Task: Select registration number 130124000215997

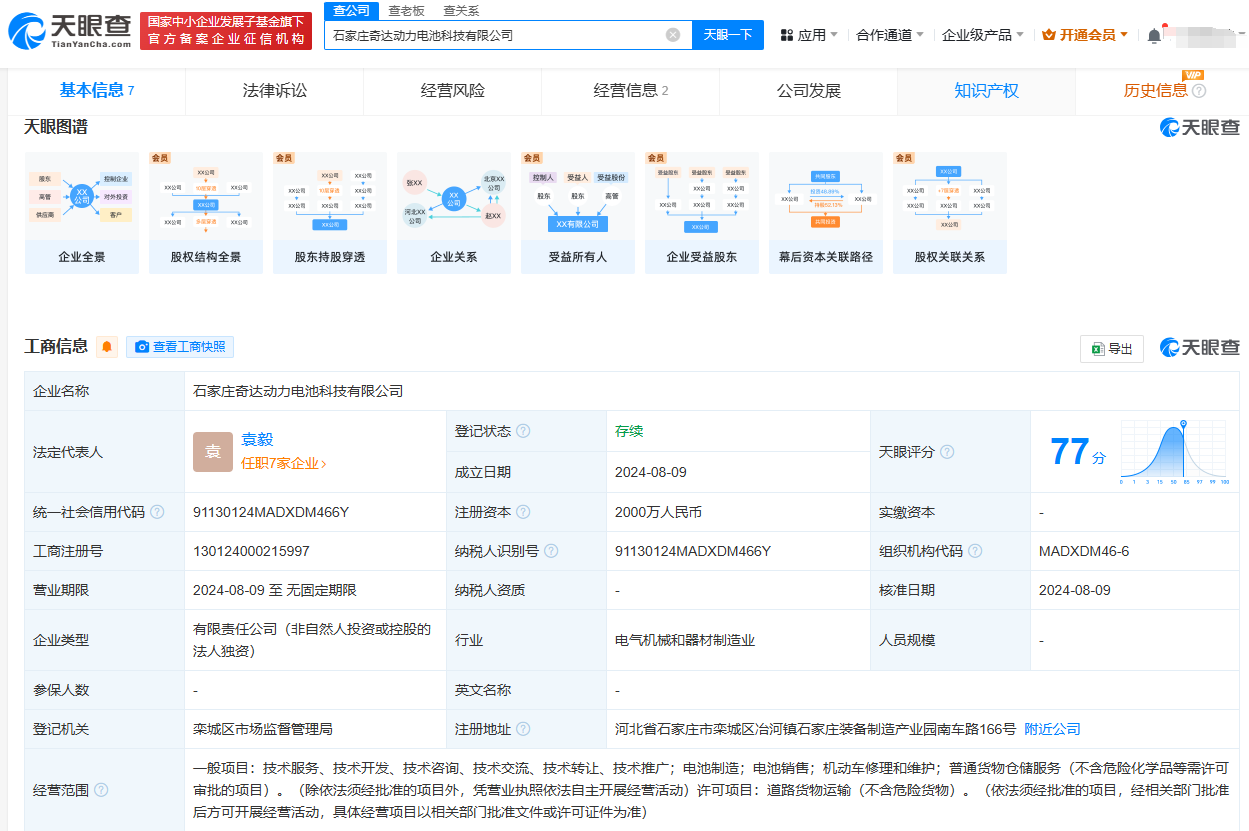Action: [x=251, y=551]
